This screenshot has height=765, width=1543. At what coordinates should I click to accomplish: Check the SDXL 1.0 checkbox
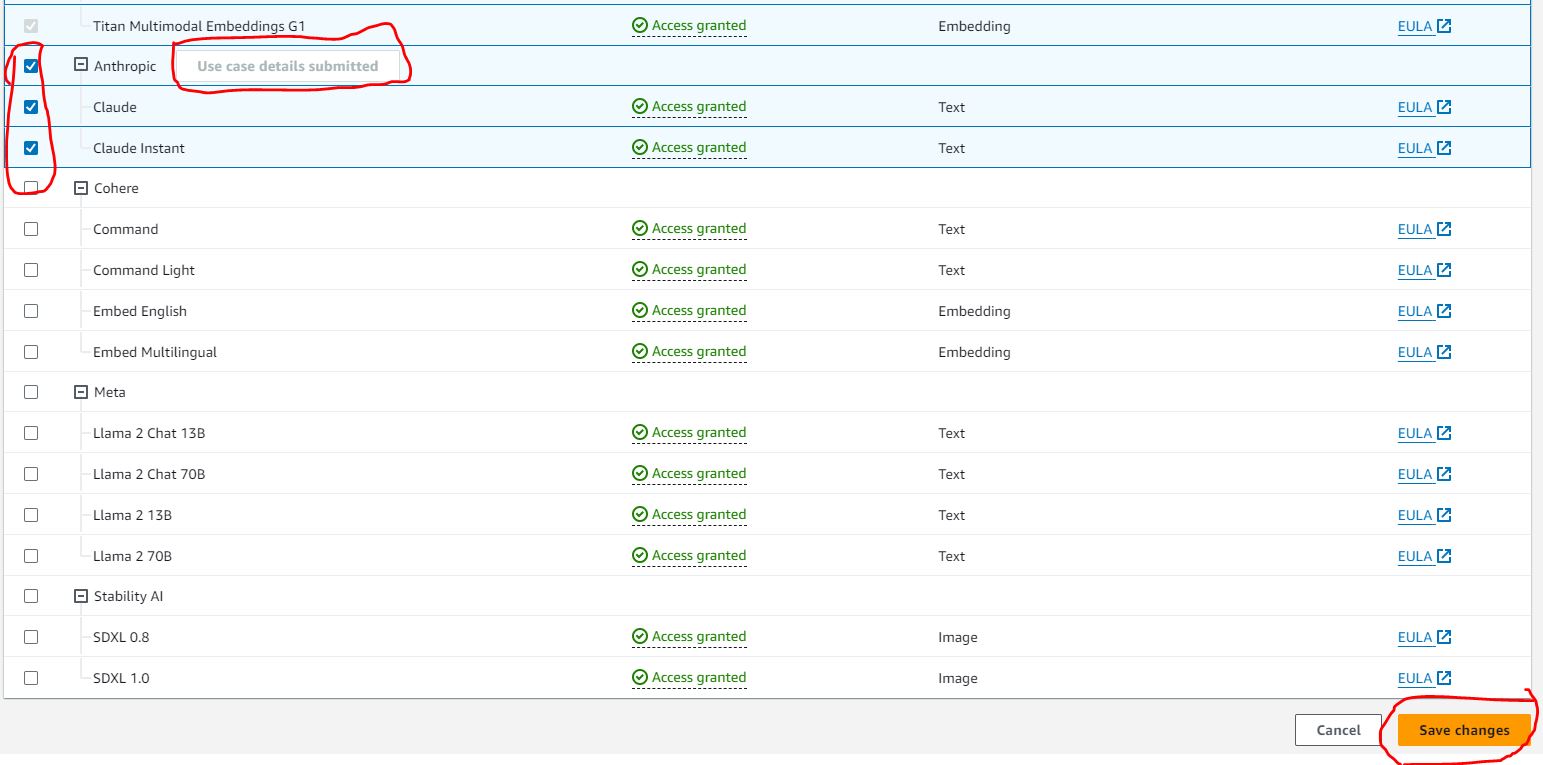point(31,678)
